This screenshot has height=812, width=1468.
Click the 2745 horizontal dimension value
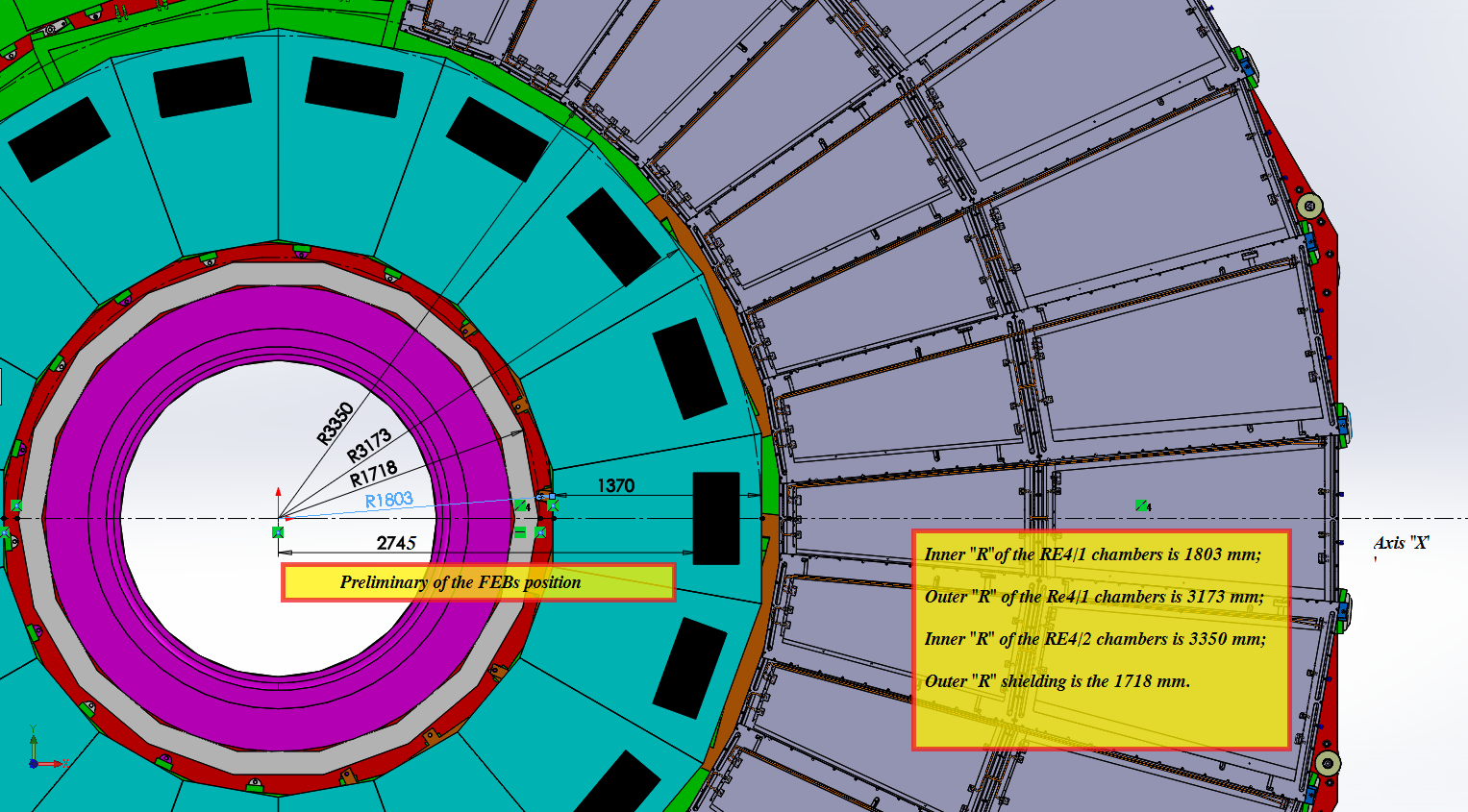(396, 543)
